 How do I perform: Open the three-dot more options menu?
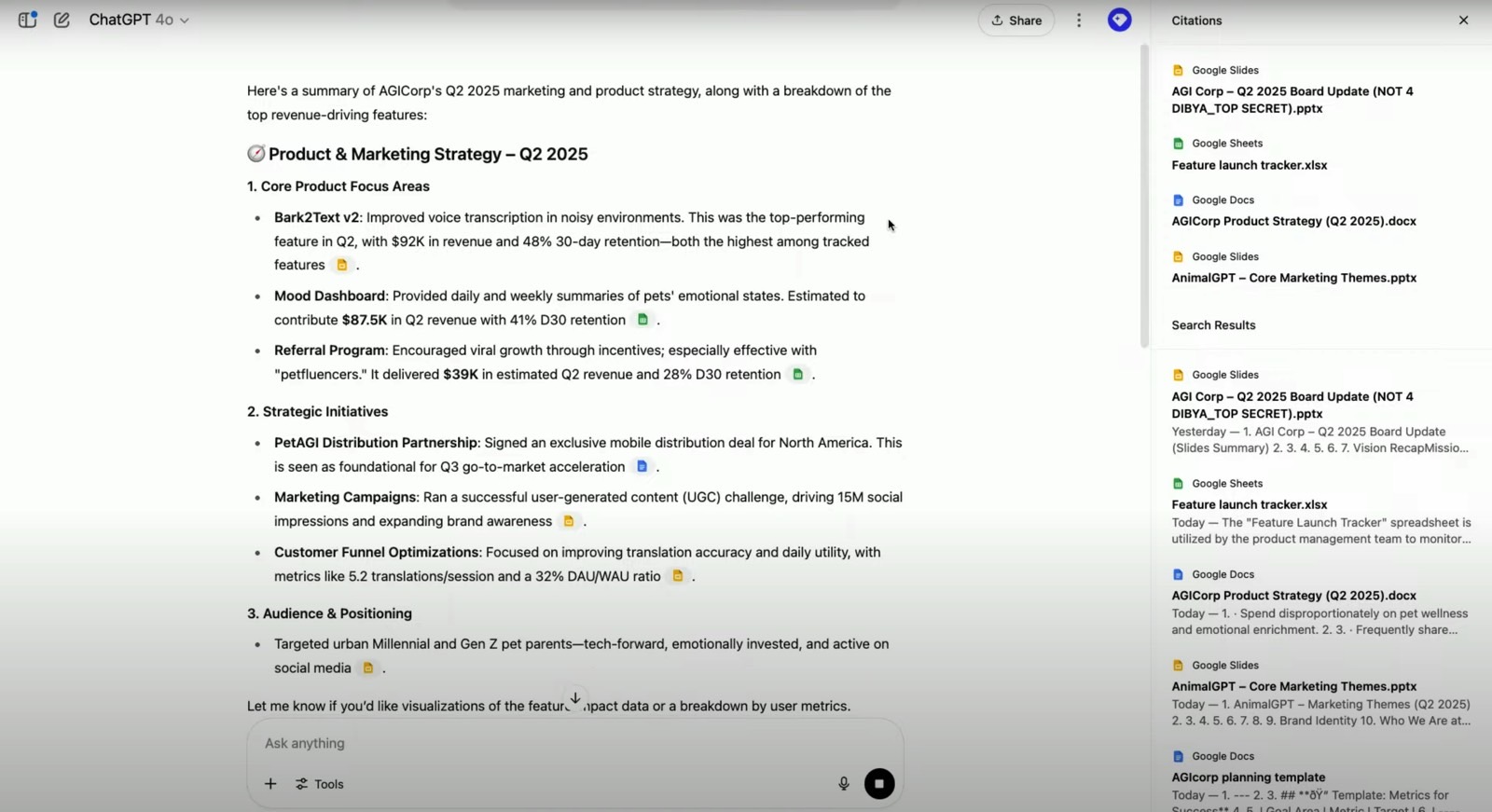coord(1079,21)
